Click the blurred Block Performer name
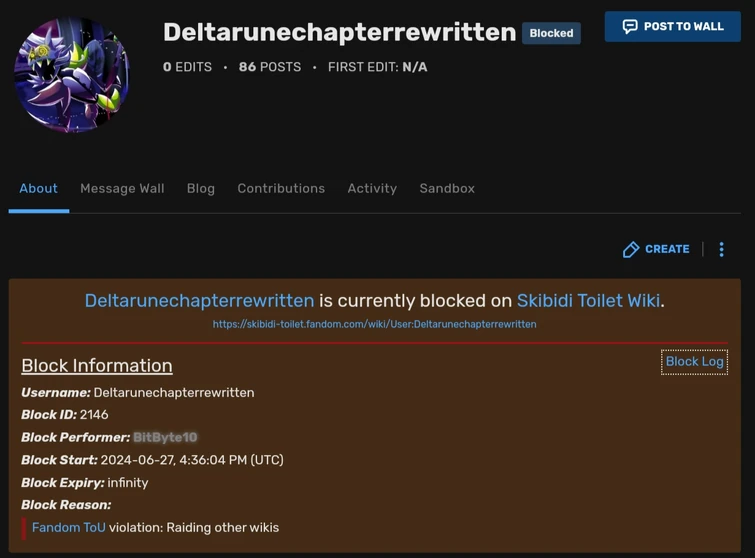Image resolution: width=755 pixels, height=558 pixels. (x=165, y=437)
